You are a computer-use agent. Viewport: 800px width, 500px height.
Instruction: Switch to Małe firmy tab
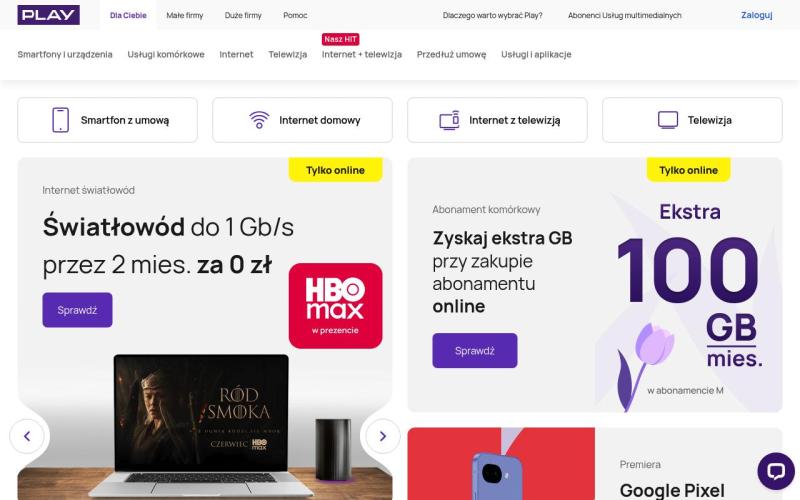[x=185, y=15]
